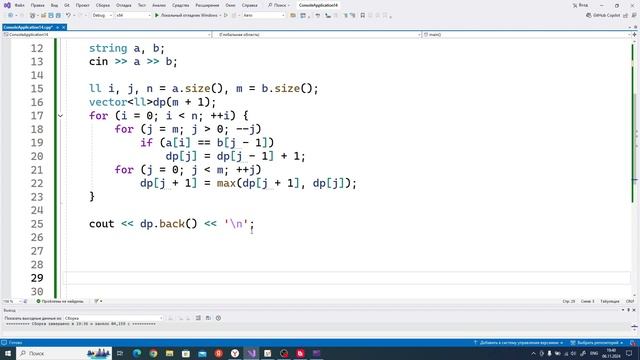This screenshot has height=360, width=640.
Task: Click select repository in the status bar
Action: point(597,342)
